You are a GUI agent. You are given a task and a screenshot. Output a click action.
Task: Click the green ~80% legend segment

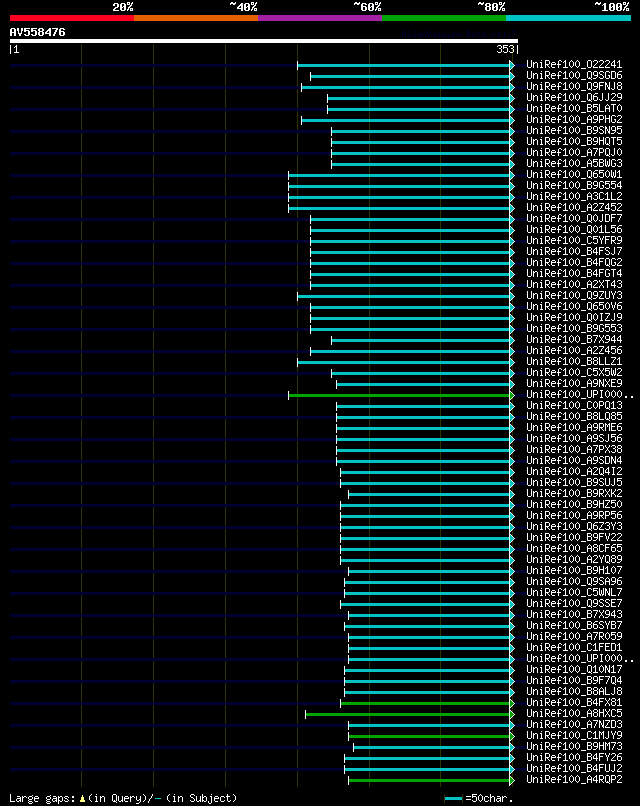(444, 18)
